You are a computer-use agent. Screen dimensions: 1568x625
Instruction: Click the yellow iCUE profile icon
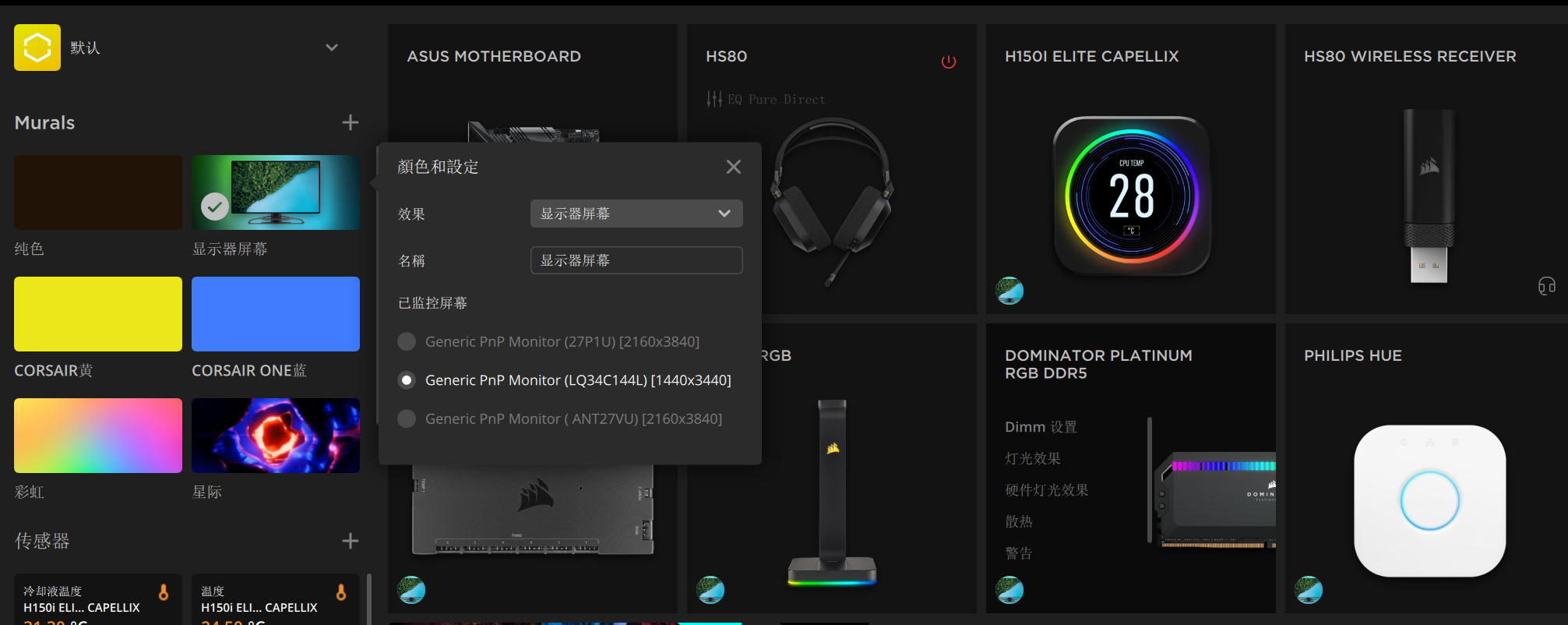click(37, 48)
